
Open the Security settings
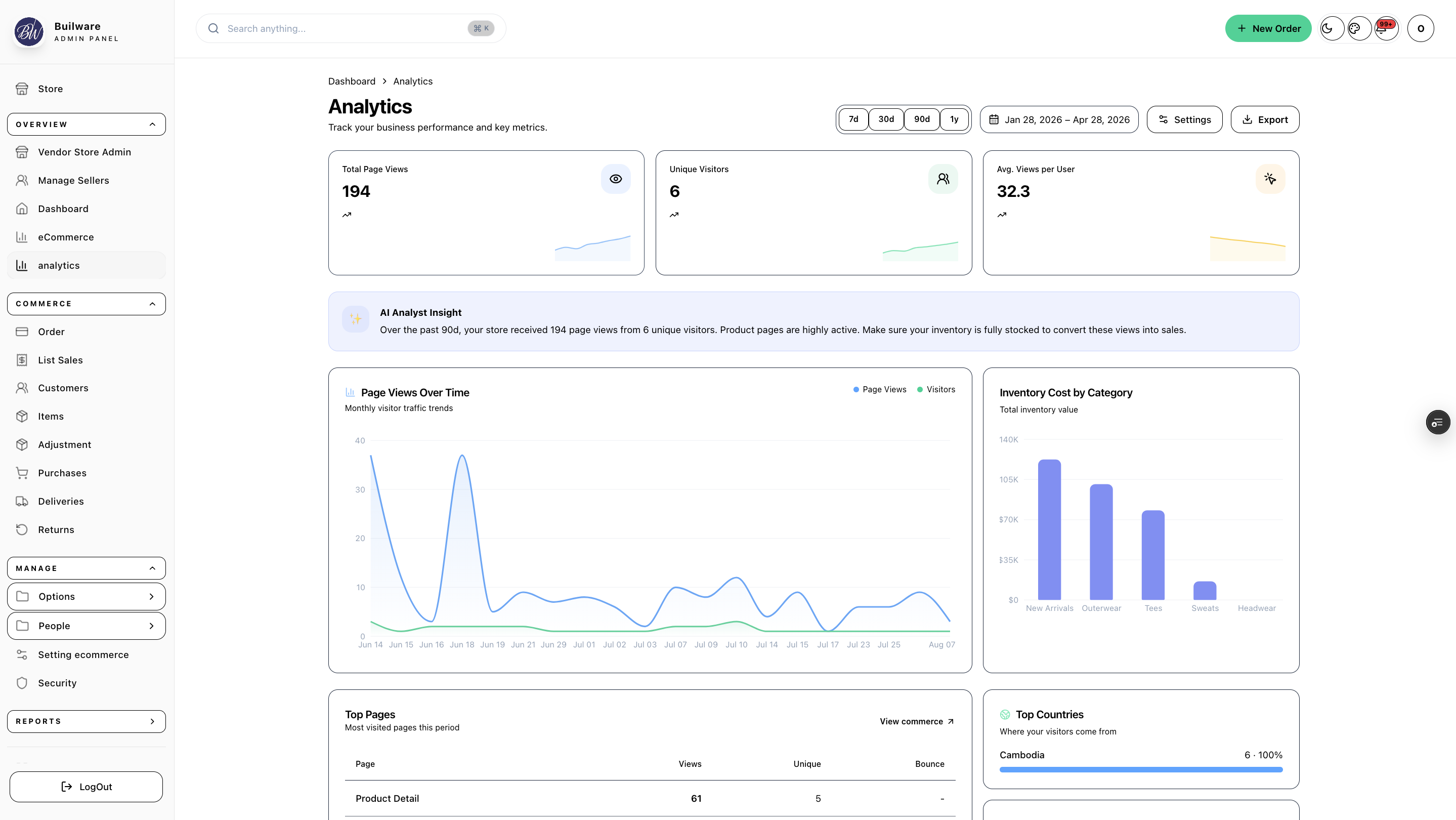click(x=87, y=683)
